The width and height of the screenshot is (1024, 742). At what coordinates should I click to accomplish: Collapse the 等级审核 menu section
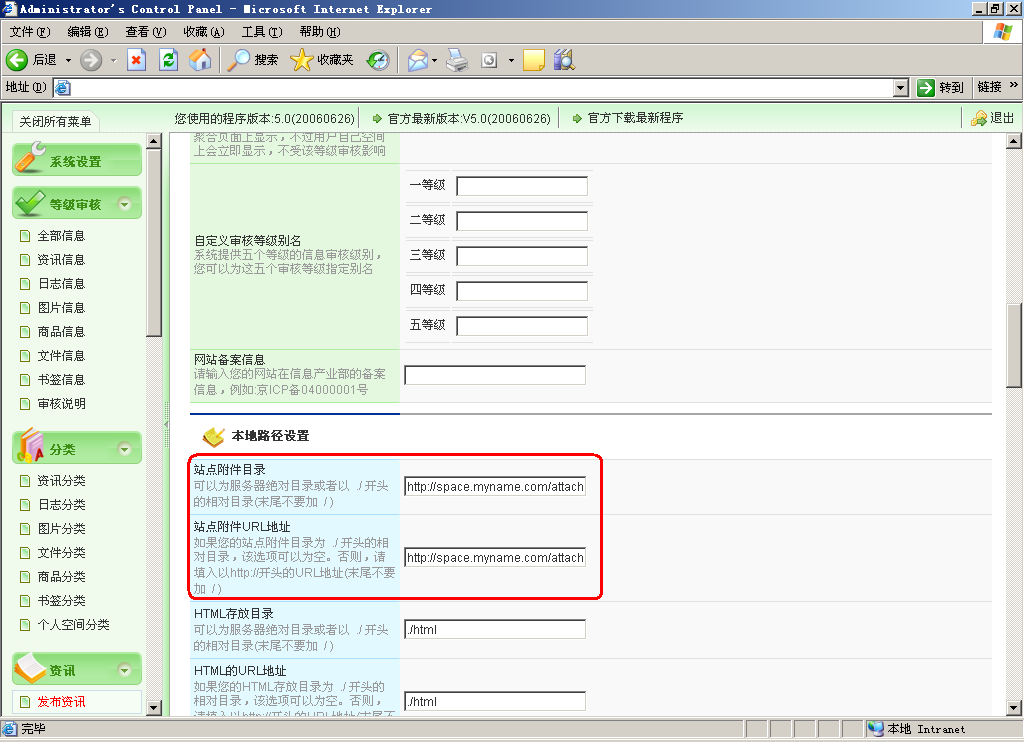coord(124,204)
